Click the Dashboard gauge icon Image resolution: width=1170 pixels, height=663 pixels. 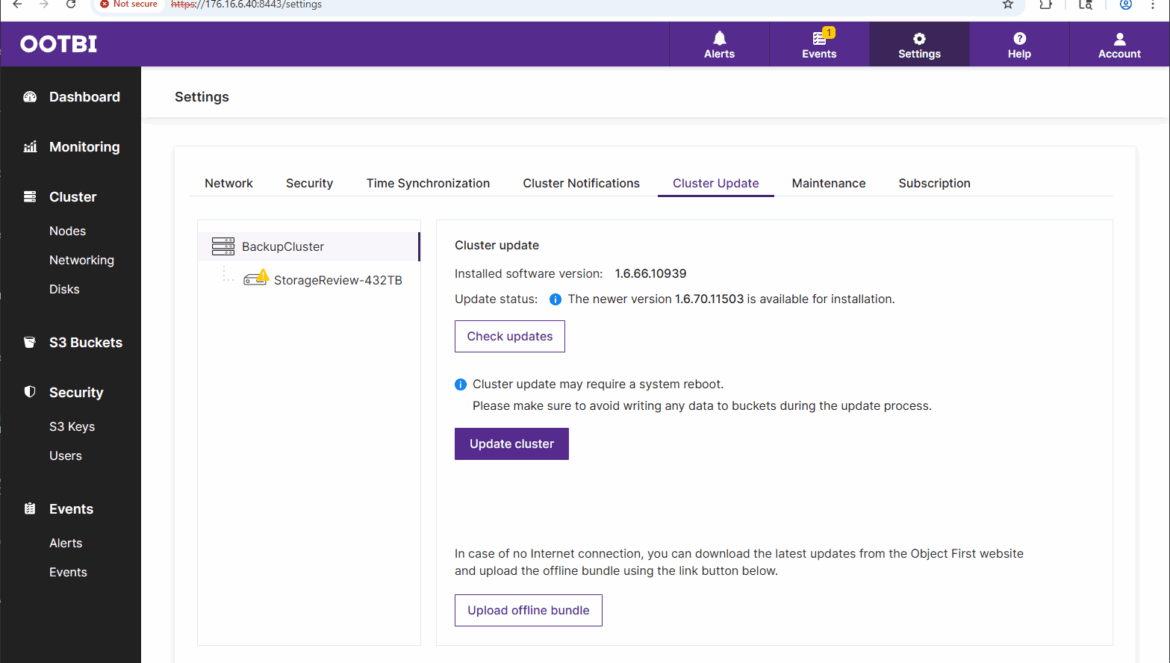(30, 97)
